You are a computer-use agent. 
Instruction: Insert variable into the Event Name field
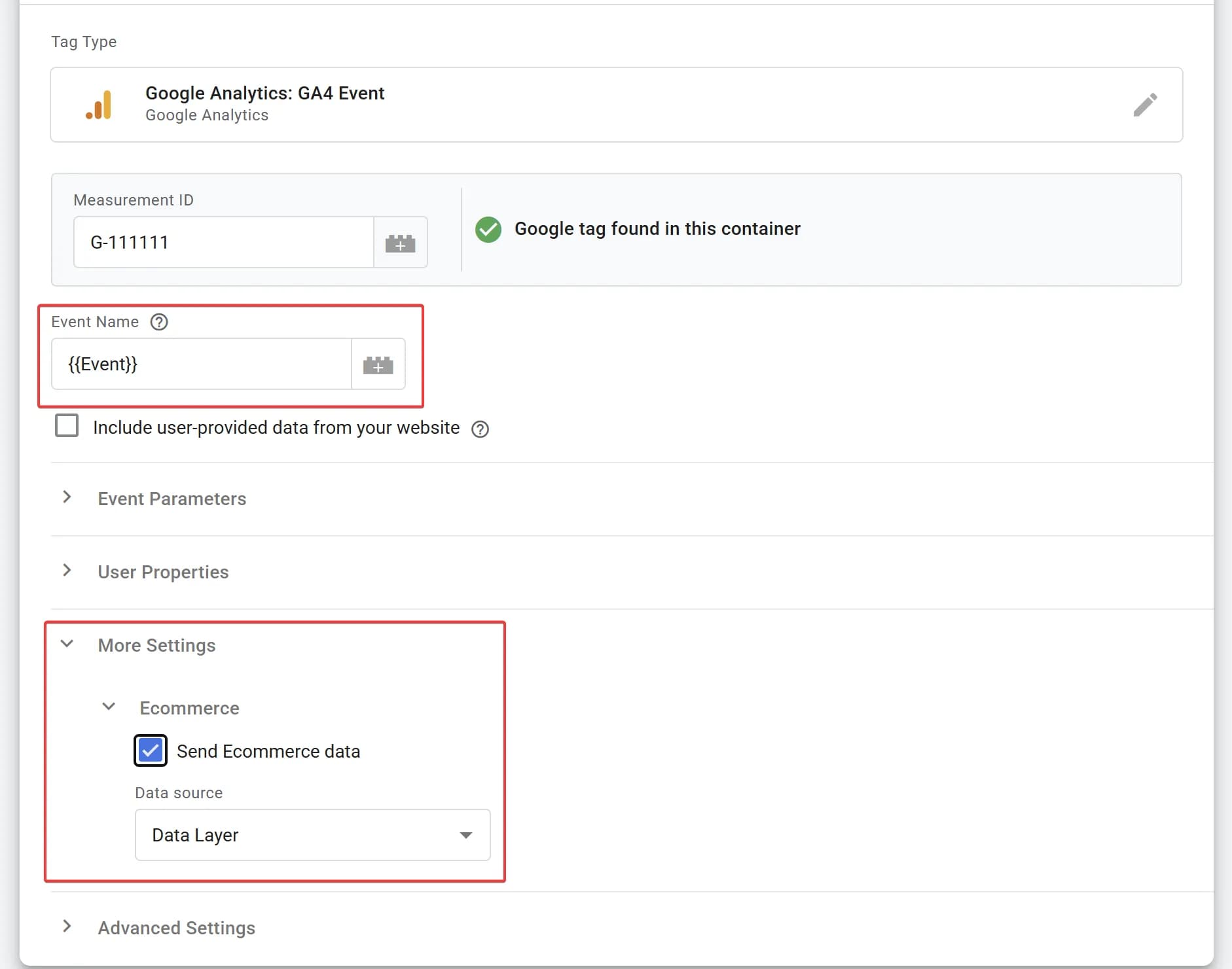click(378, 364)
